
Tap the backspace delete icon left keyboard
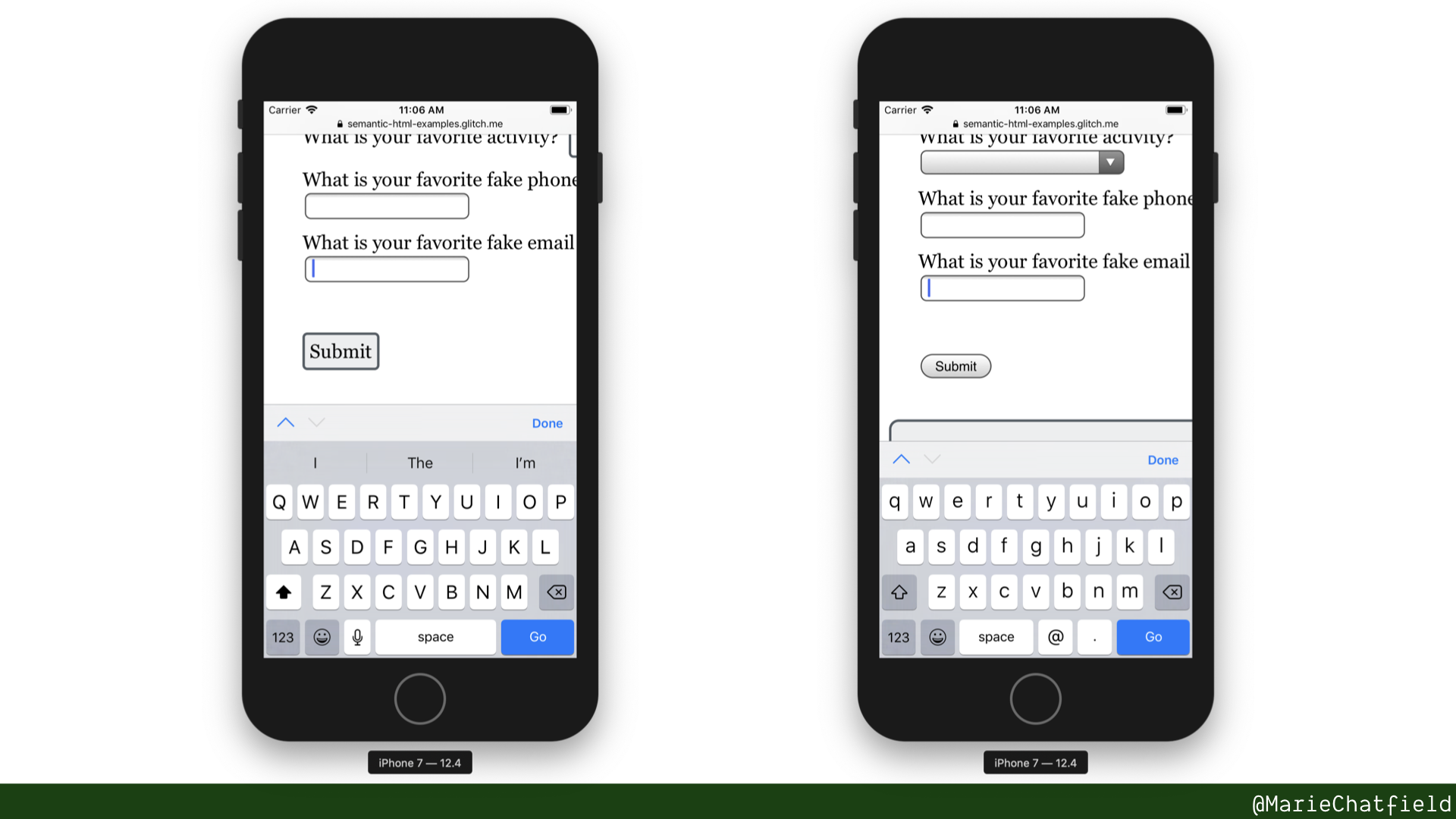(x=556, y=591)
